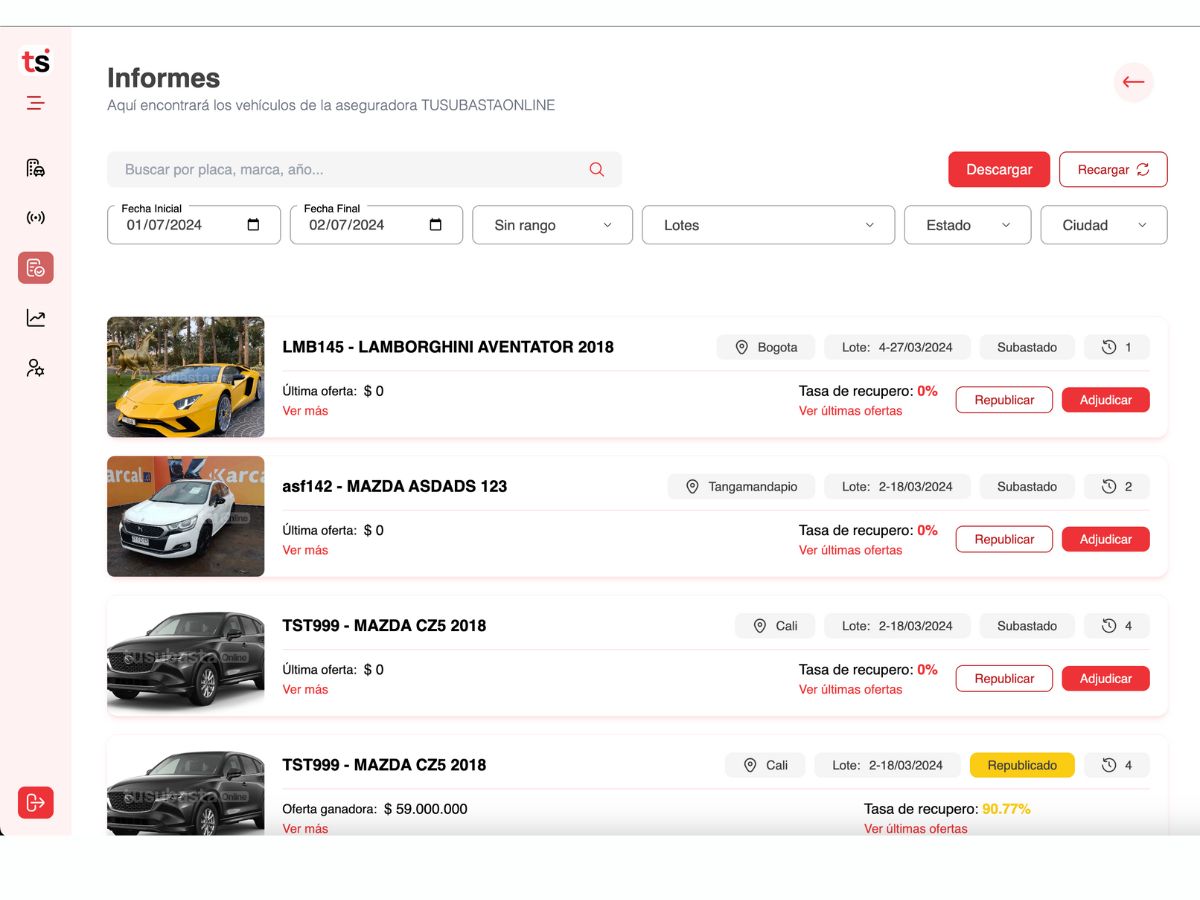
Task: Expand the Sin rango dropdown
Action: tap(552, 225)
